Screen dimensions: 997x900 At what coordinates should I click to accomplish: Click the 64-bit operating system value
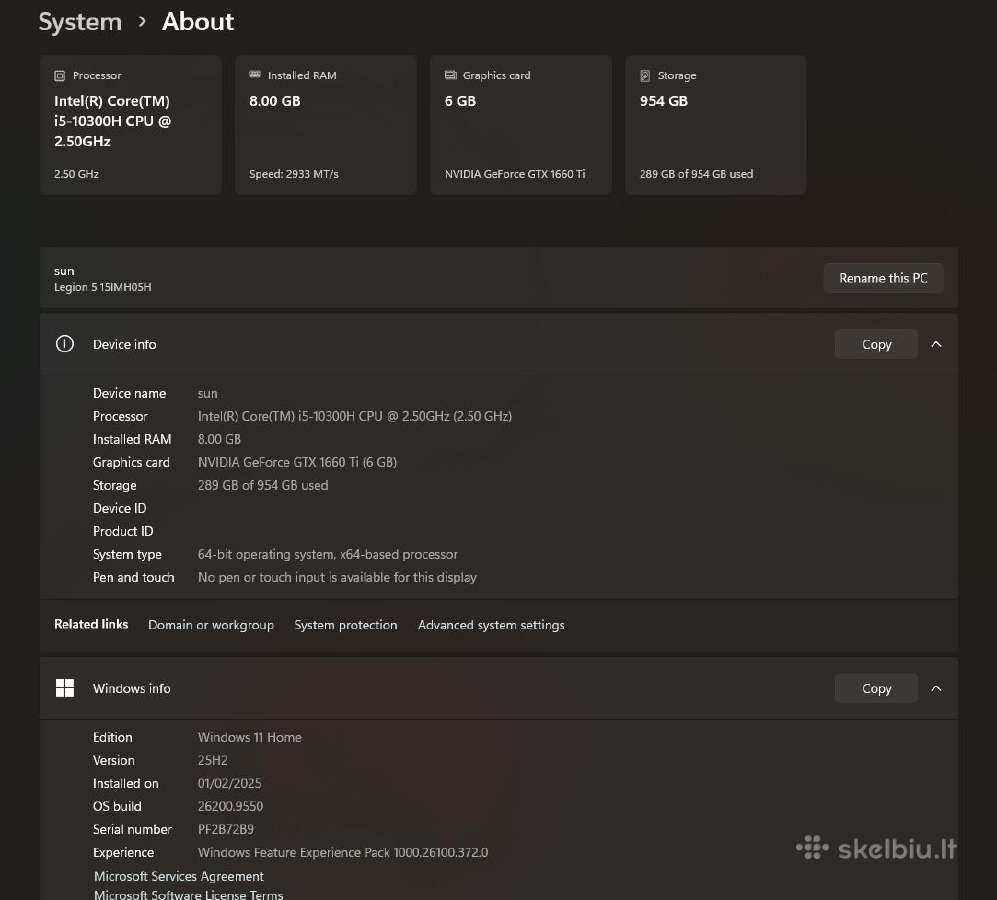[x=327, y=555]
